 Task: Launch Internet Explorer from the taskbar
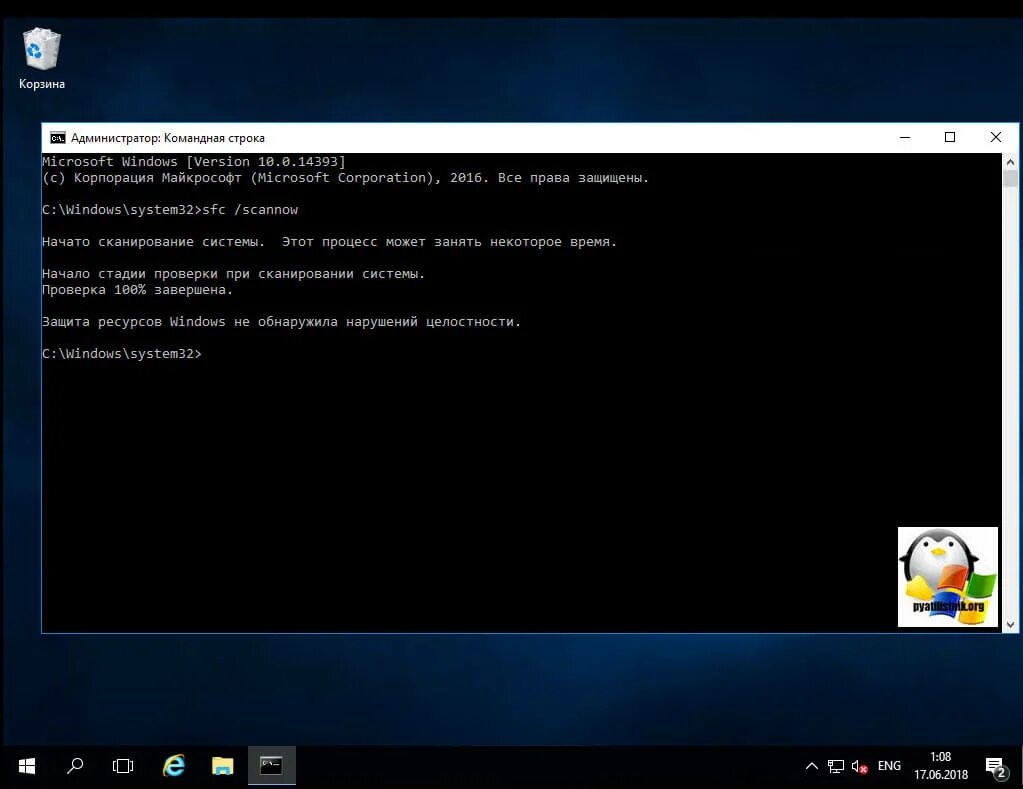point(172,765)
